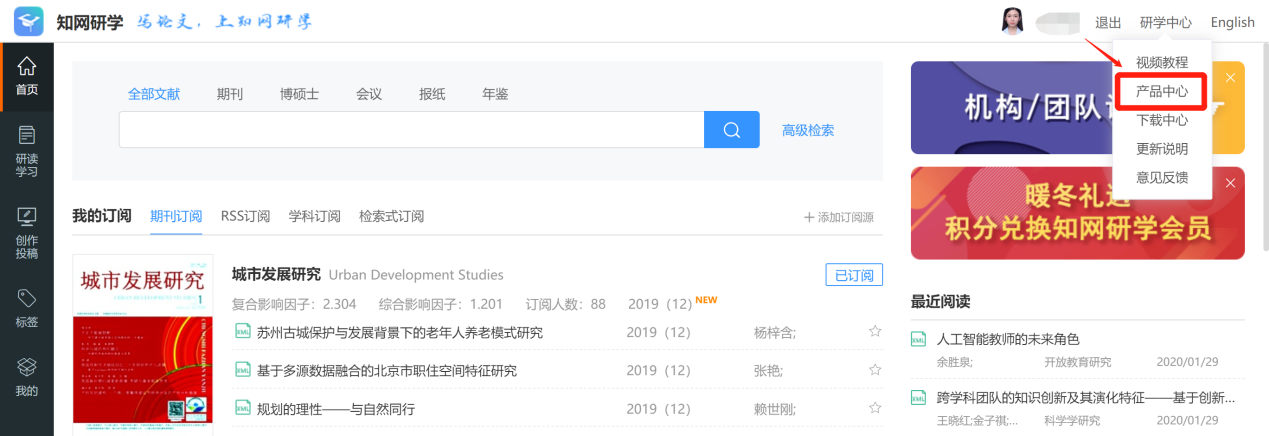
Task: Switch to the RSS订阅 tab
Action: point(245,216)
